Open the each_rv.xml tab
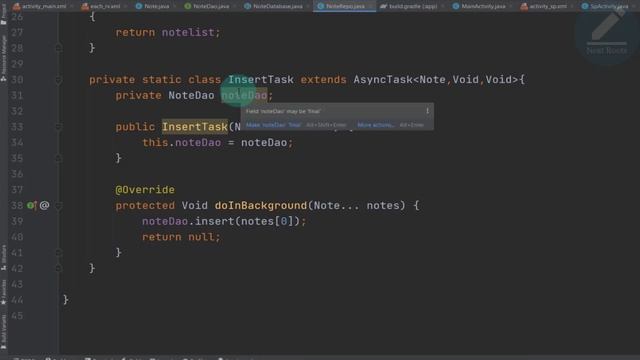Screen dimensions: 640x360 (102, 6)
